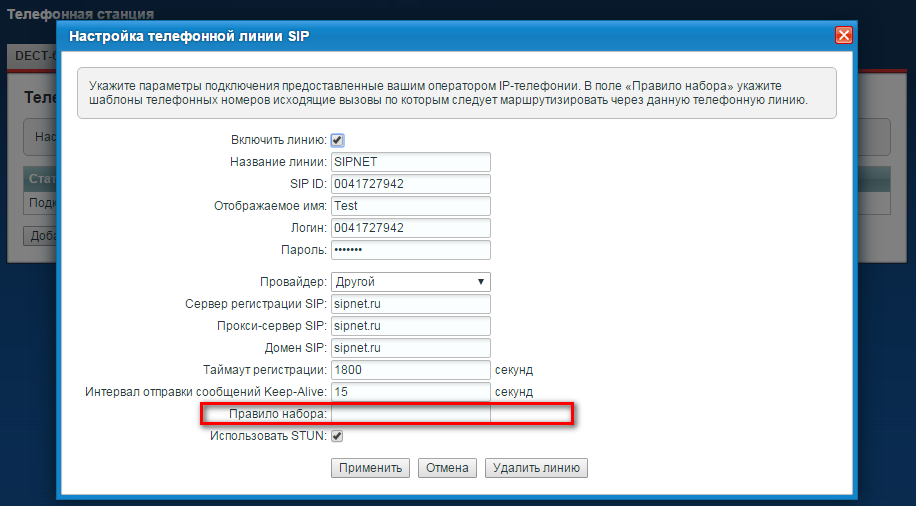Click the 'Название линии' field with SIPNET
916x506 pixels.
point(410,162)
